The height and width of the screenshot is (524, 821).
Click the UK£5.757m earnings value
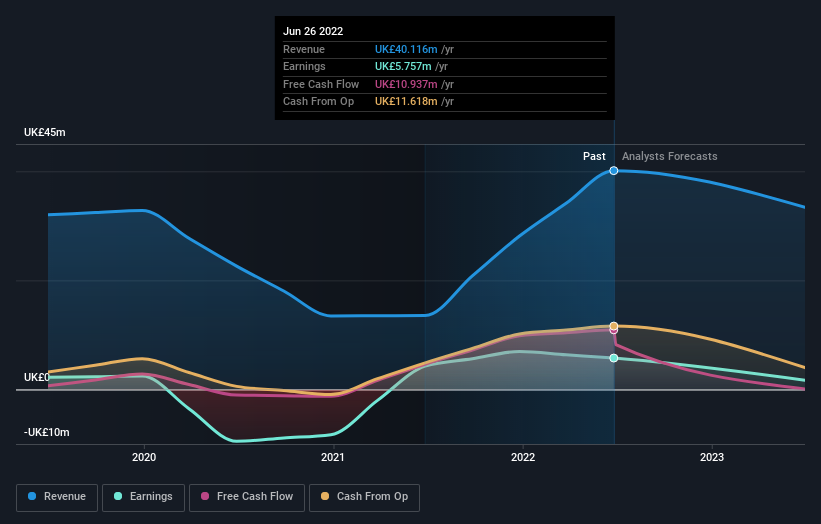(403, 66)
